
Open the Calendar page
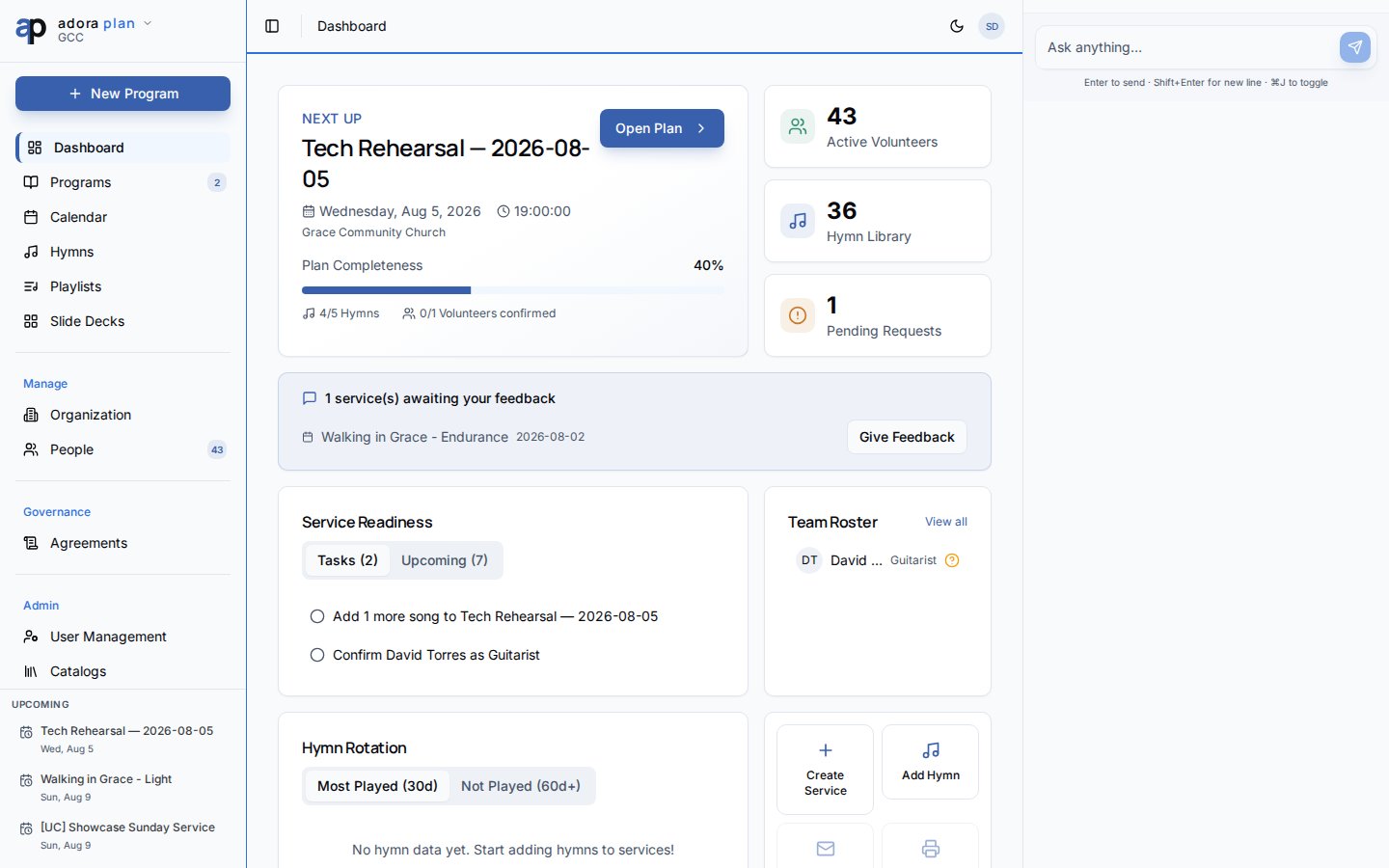(123, 217)
